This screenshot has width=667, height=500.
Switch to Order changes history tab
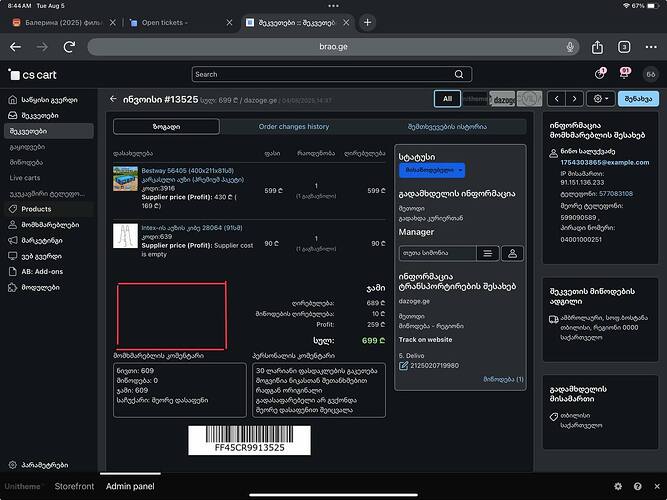click(293, 127)
